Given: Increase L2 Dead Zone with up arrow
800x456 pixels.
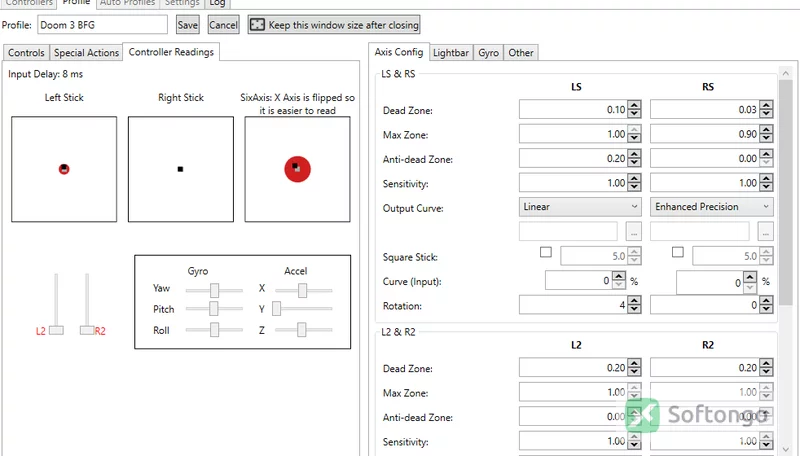Looking at the screenshot, I should [x=634, y=363].
